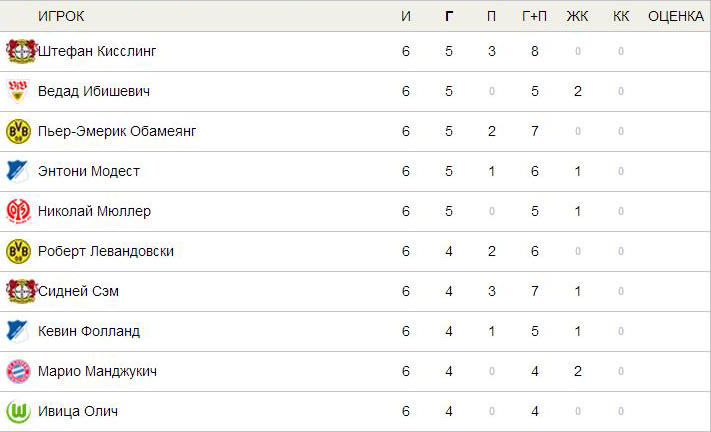Open Пьер-Эмерик Обамеянг player link
This screenshot has width=711, height=432.
[117, 131]
